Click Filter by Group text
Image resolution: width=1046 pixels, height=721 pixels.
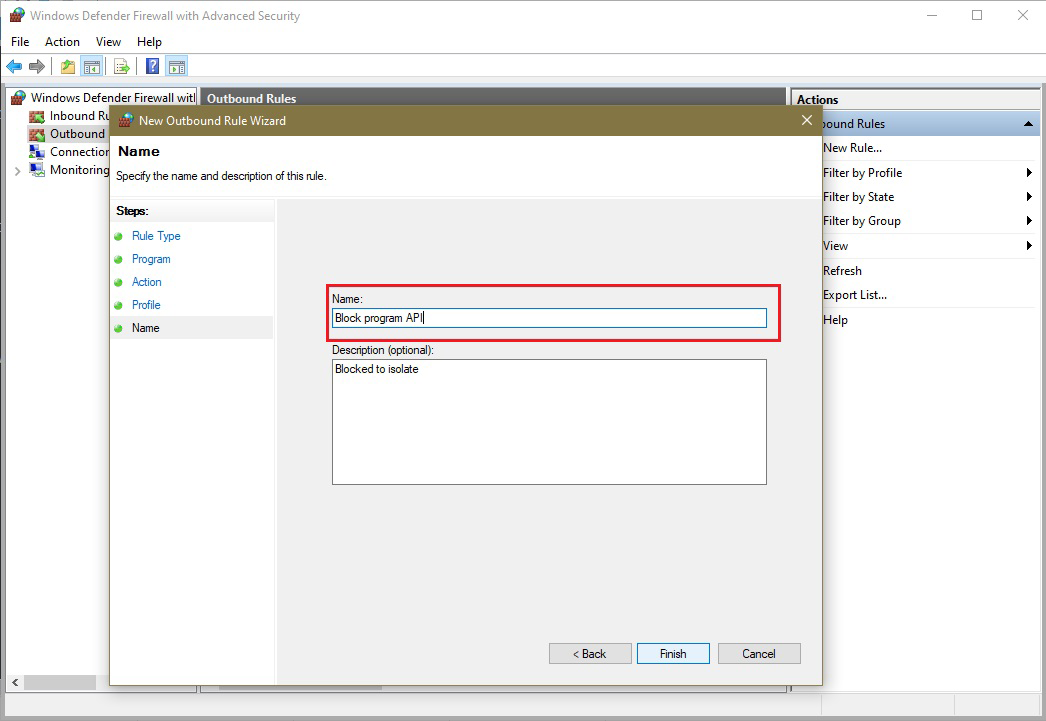coord(861,221)
